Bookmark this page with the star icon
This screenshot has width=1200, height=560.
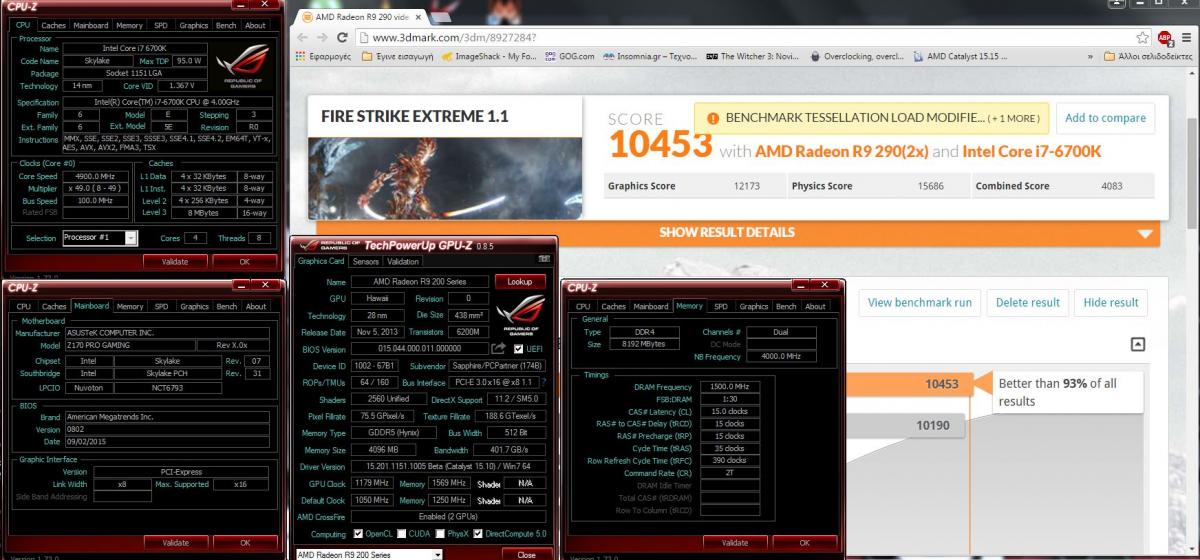point(1143,38)
